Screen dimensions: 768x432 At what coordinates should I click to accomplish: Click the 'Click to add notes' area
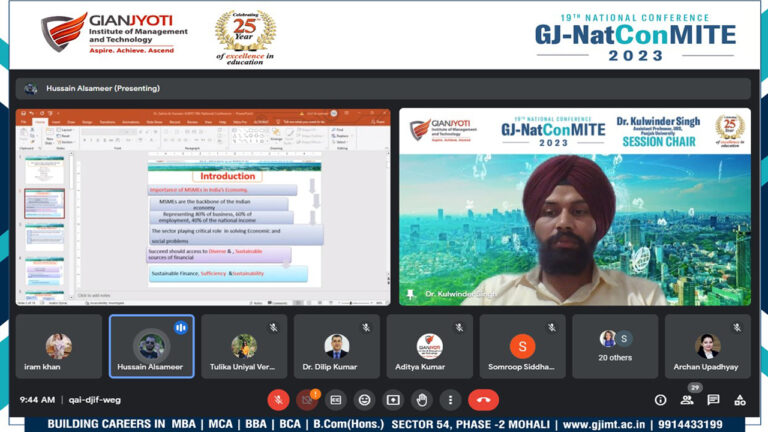[x=94, y=295]
